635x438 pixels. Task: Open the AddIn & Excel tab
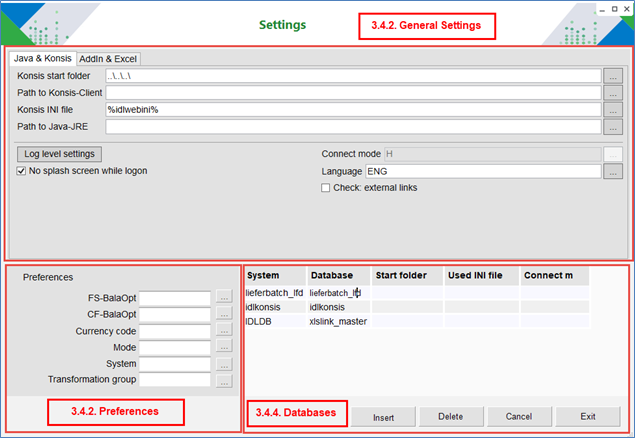pos(108,59)
